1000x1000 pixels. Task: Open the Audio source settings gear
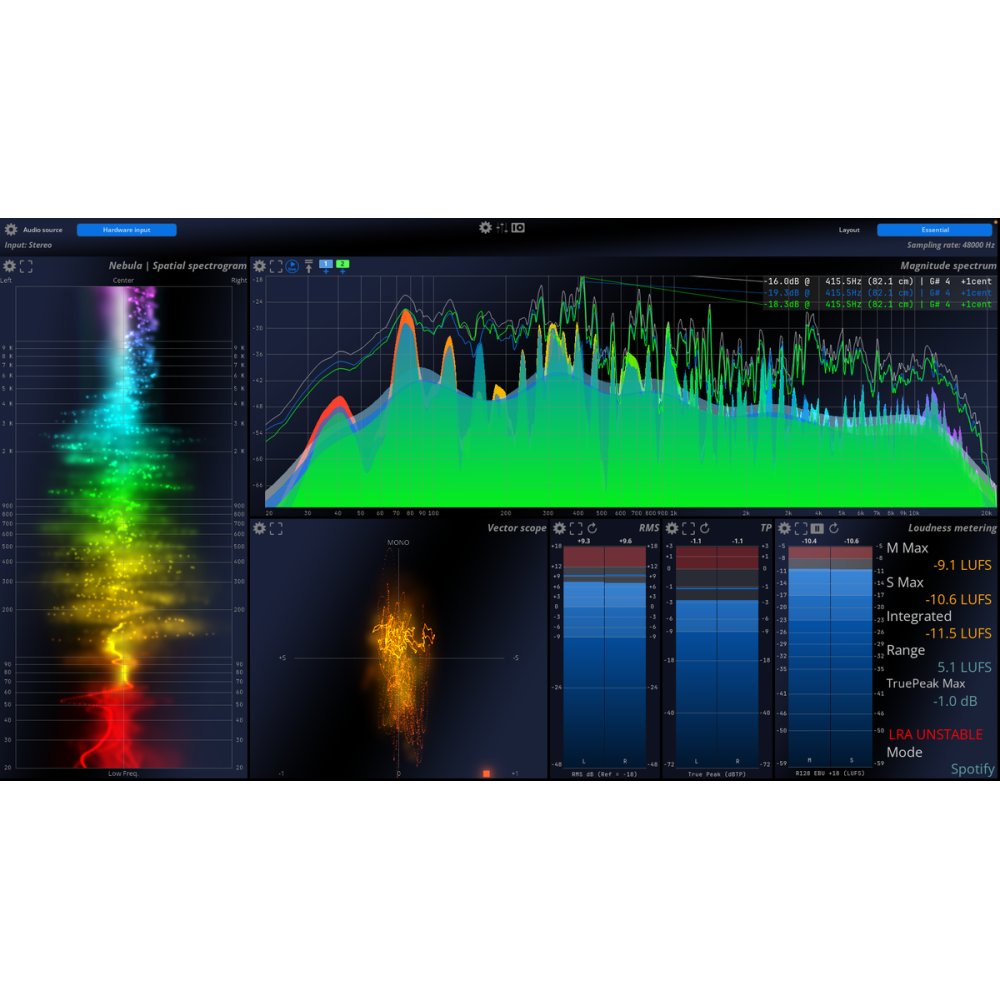10,229
